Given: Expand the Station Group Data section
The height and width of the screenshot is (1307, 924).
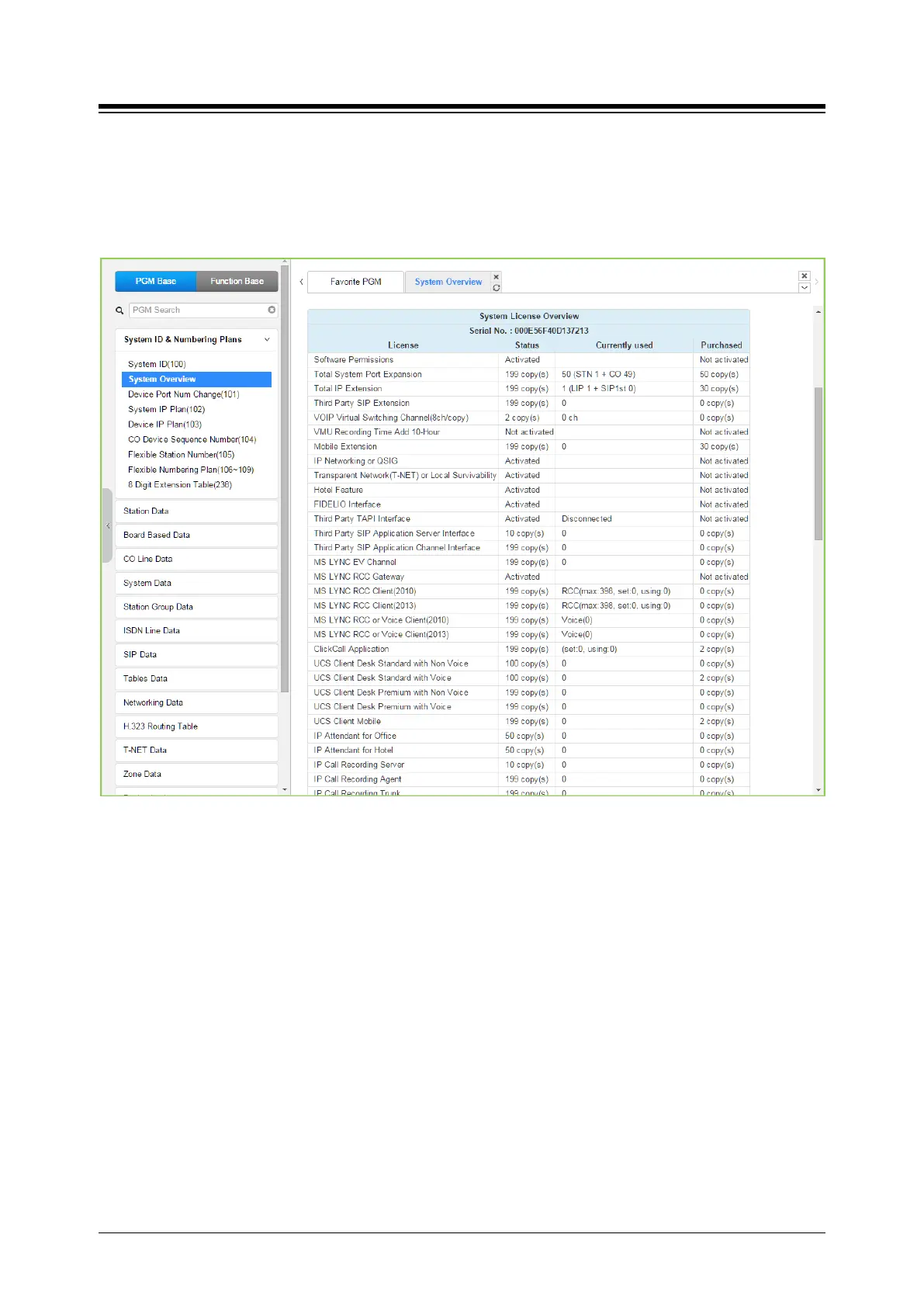Looking at the screenshot, I should pyautogui.click(x=196, y=607).
